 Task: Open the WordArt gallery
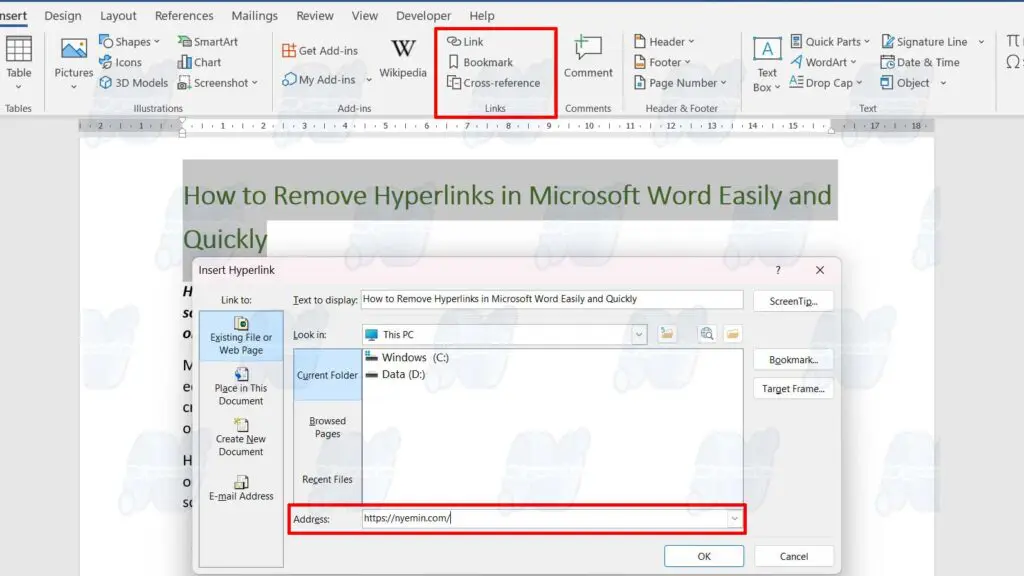pyautogui.click(x=823, y=62)
